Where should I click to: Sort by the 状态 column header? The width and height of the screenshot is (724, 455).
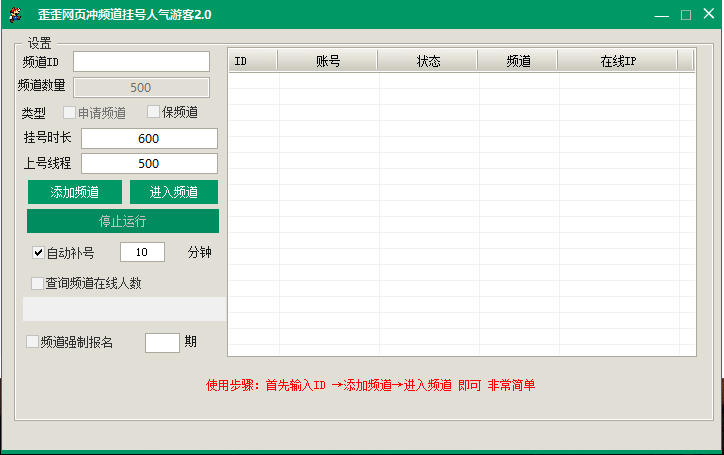pos(428,61)
